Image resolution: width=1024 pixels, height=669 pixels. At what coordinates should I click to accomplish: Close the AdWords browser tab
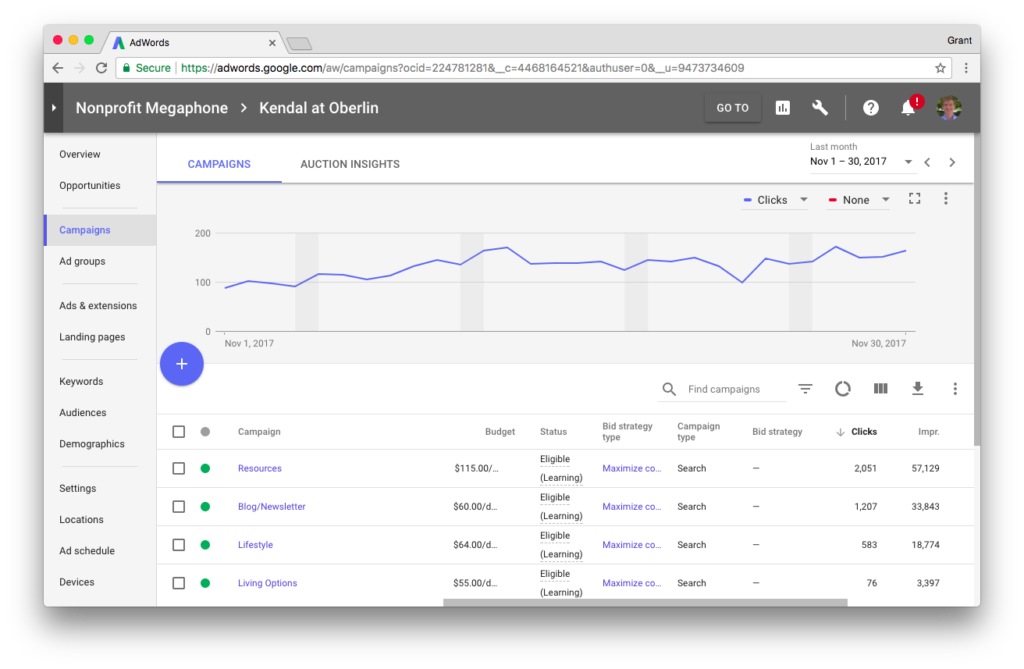[272, 42]
